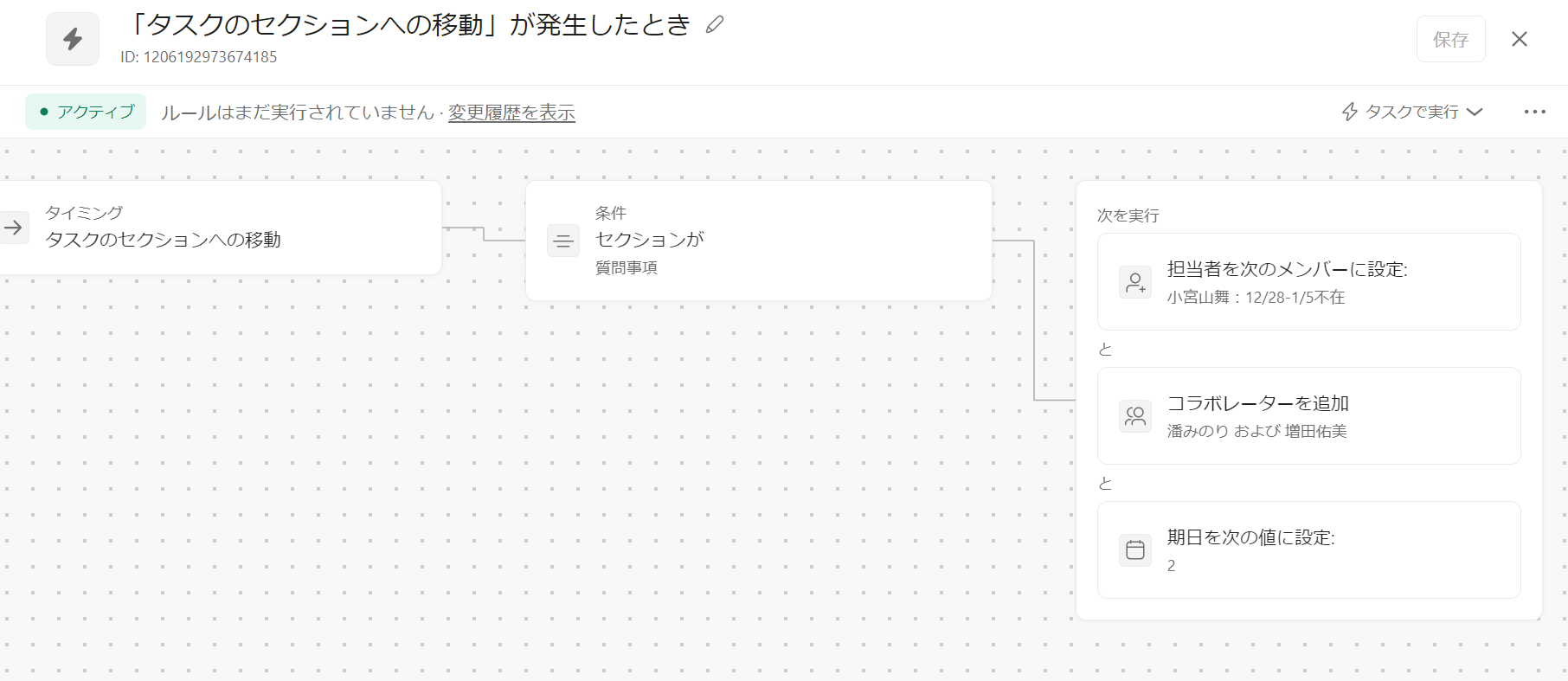Click the 条件 section list icon
The image size is (1568, 681).
coord(563,241)
